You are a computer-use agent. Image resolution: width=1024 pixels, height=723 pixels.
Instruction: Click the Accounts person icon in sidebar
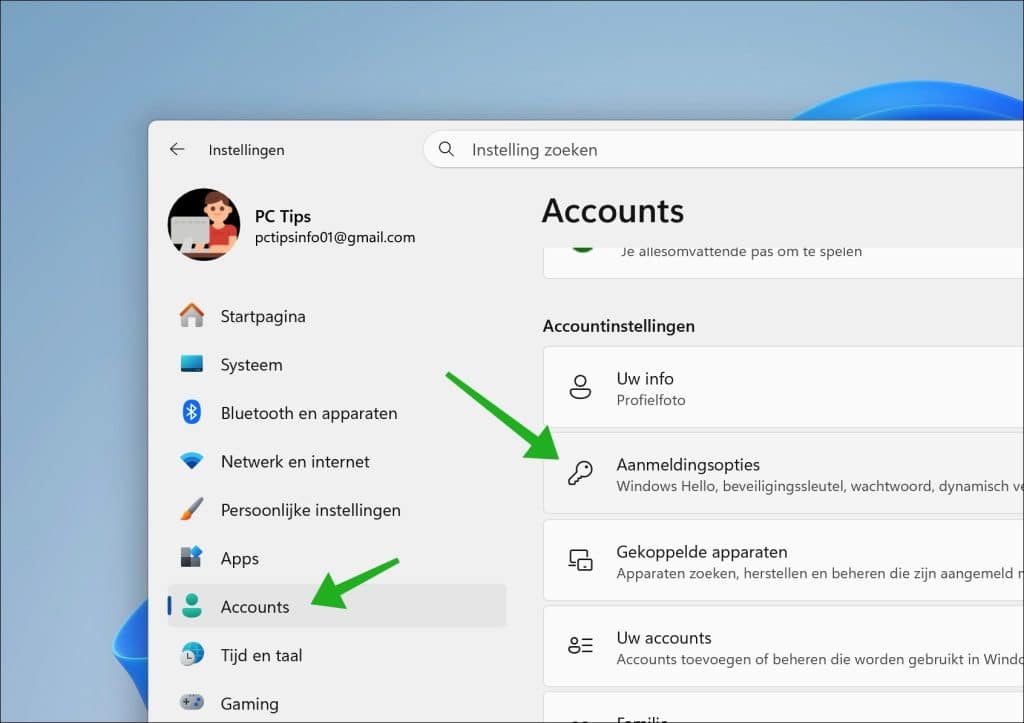pos(191,606)
